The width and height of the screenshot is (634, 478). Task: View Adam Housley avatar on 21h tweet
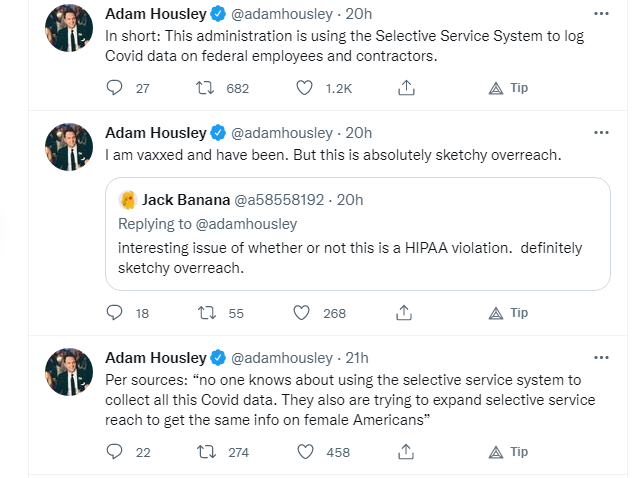pos(69,372)
